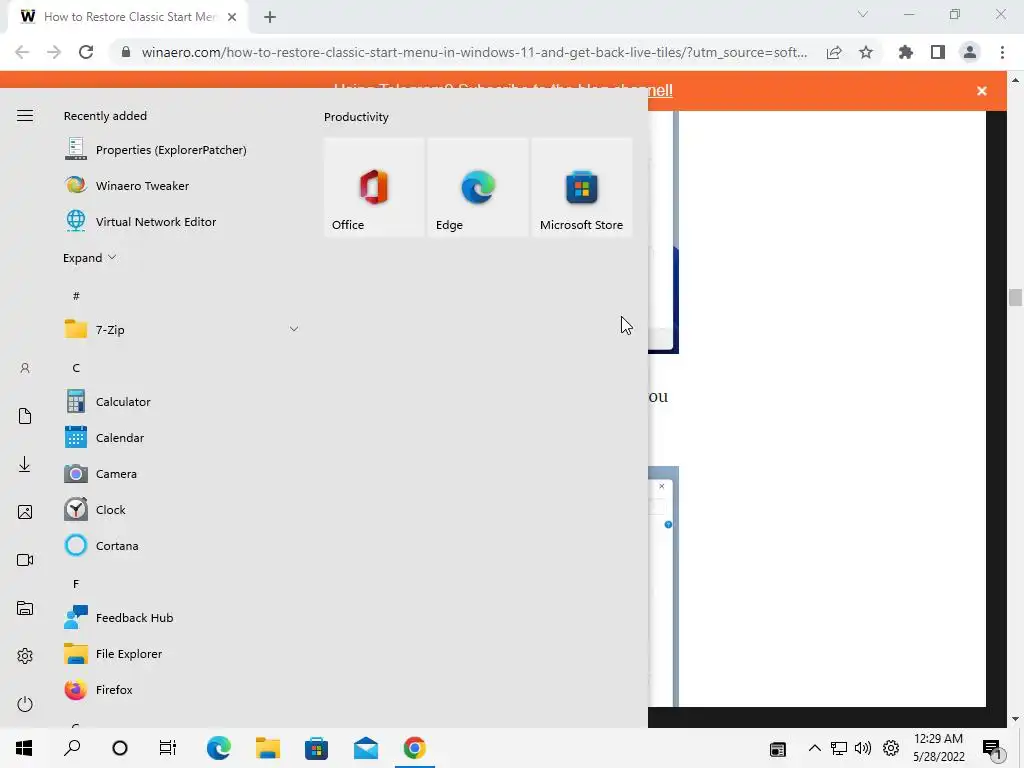Image resolution: width=1024 pixels, height=768 pixels.
Task: Go back in Chrome
Action: coord(22,52)
